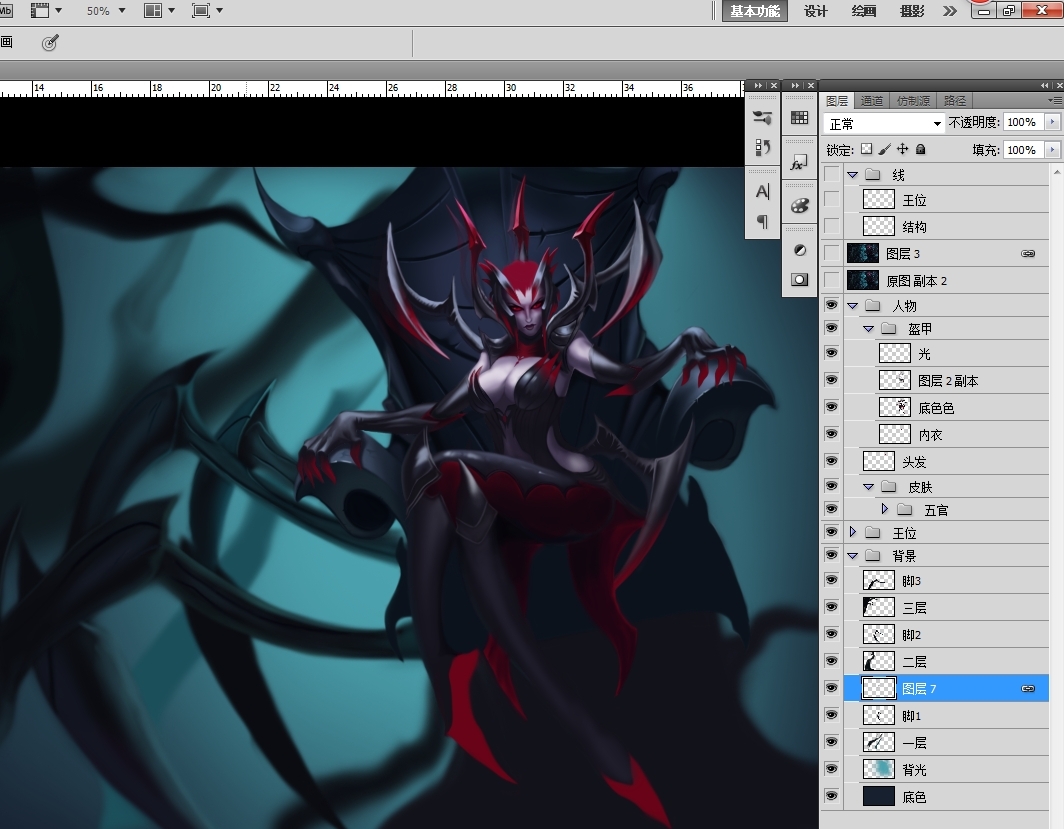Open the Character panel icon
Viewport: 1064px width, 829px height.
pyautogui.click(x=763, y=191)
